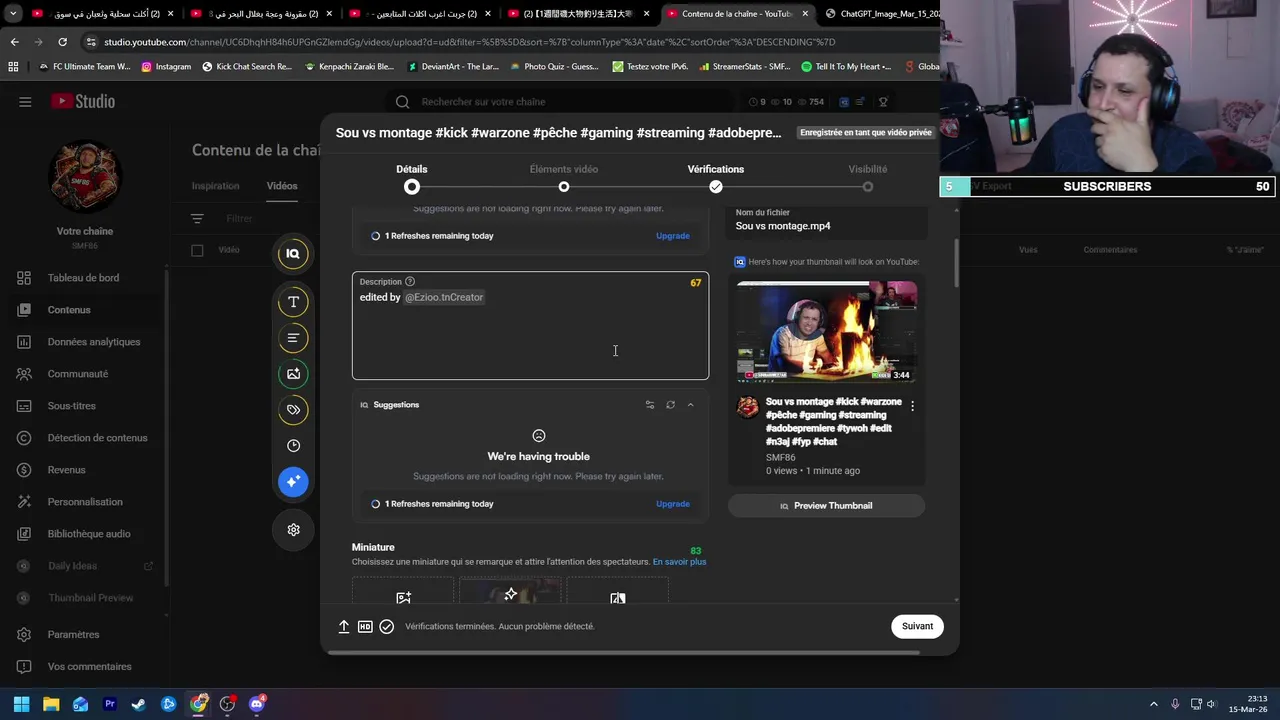Open Paramètres in sidebar

pos(83,635)
